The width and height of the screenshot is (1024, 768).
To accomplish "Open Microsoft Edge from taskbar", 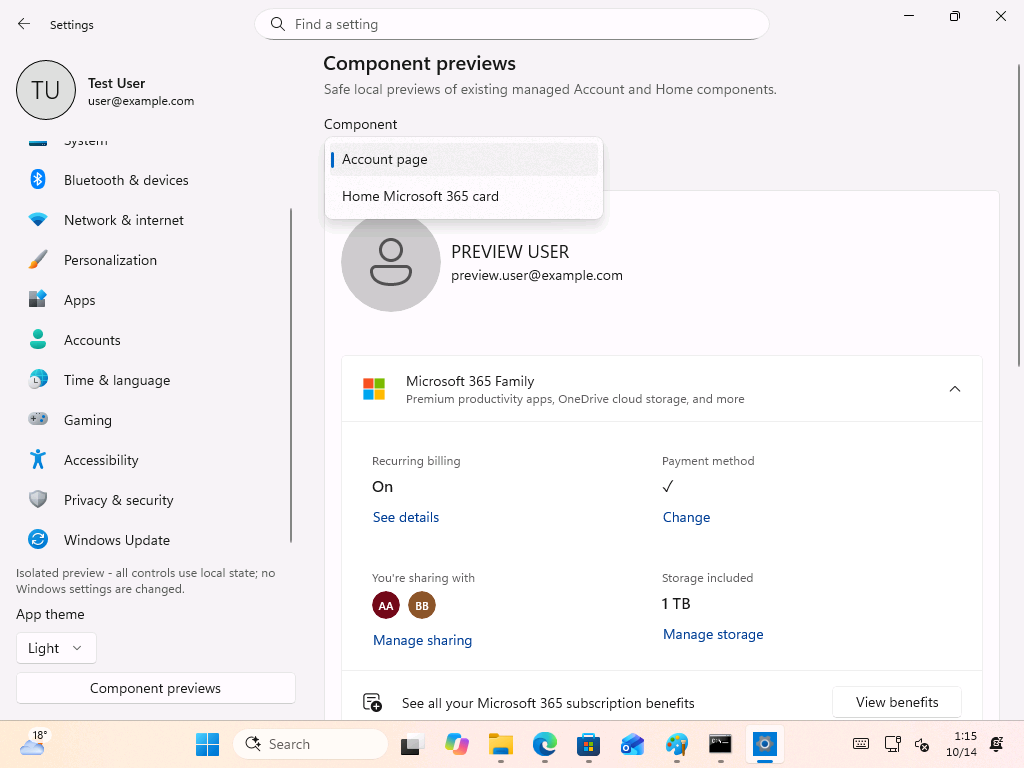I will point(545,744).
